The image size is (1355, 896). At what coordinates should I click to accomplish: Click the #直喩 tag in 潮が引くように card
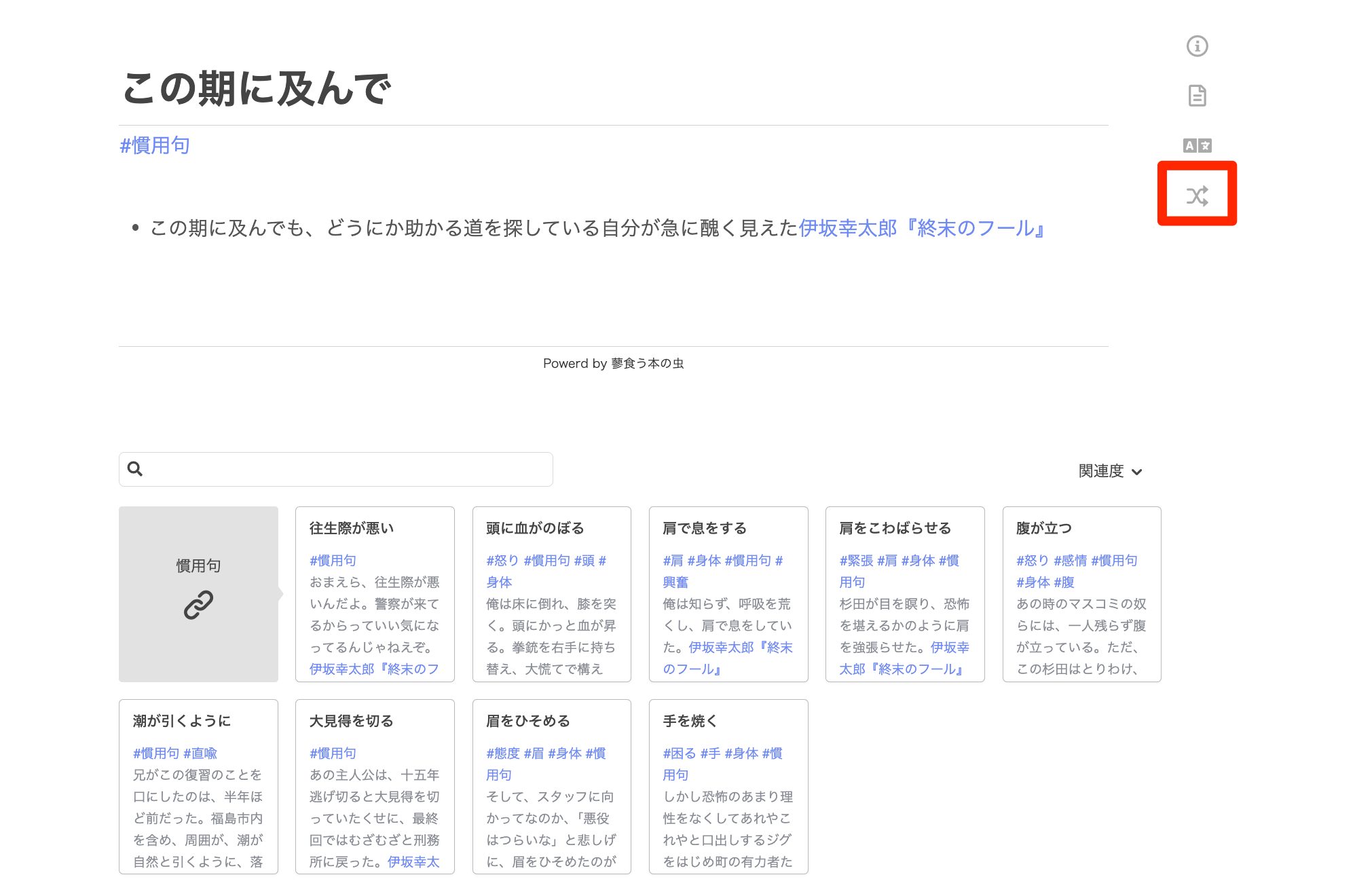200,753
